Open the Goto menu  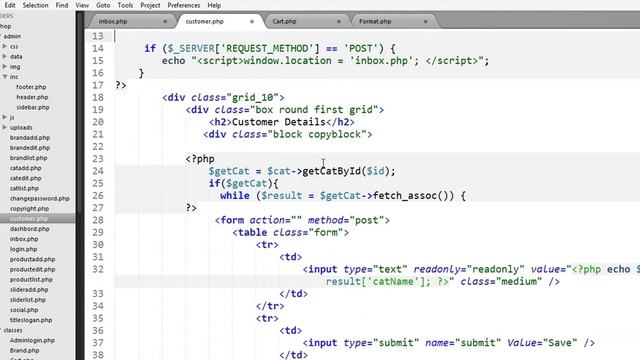click(103, 5)
